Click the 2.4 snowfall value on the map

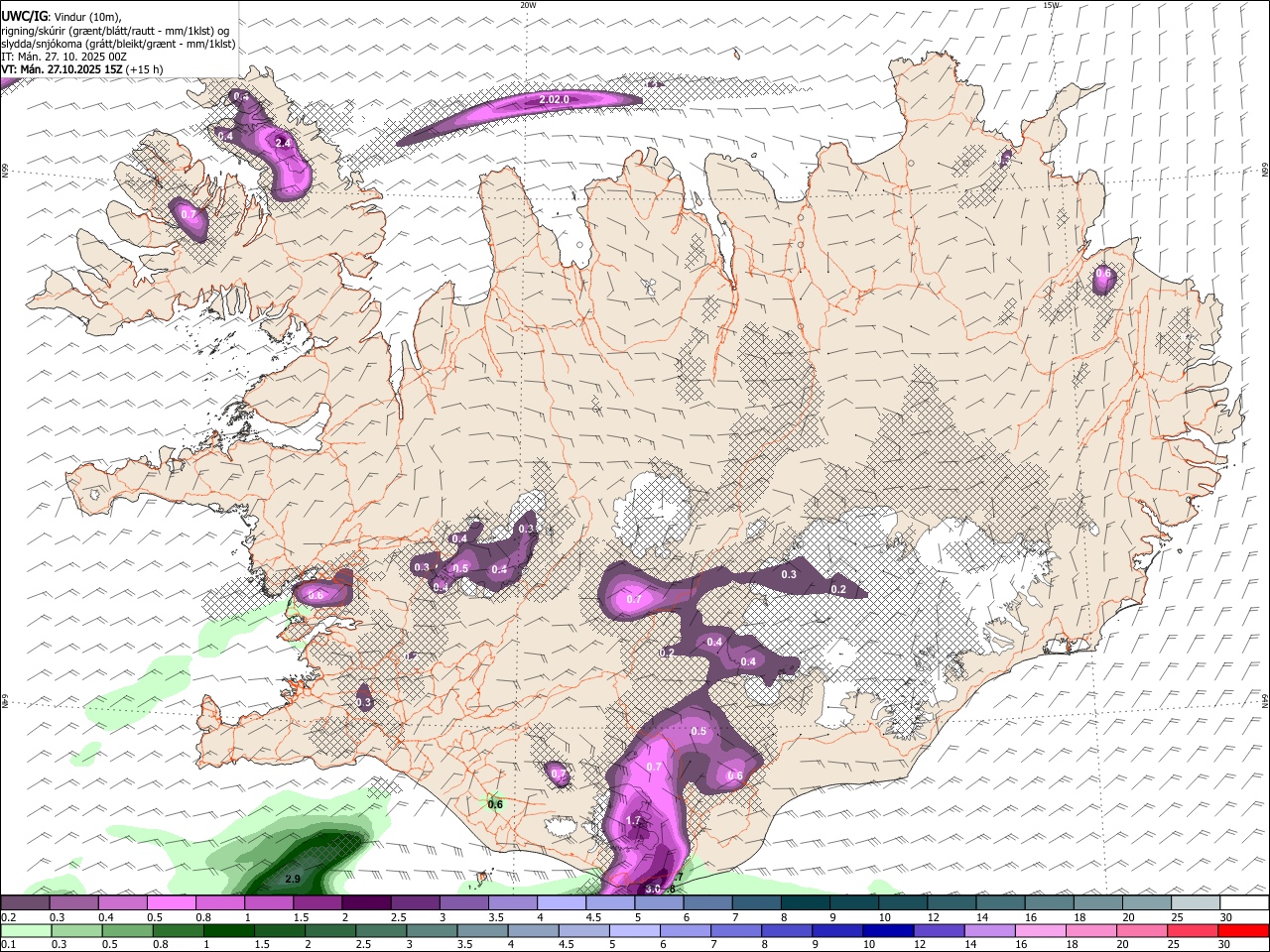(x=283, y=144)
